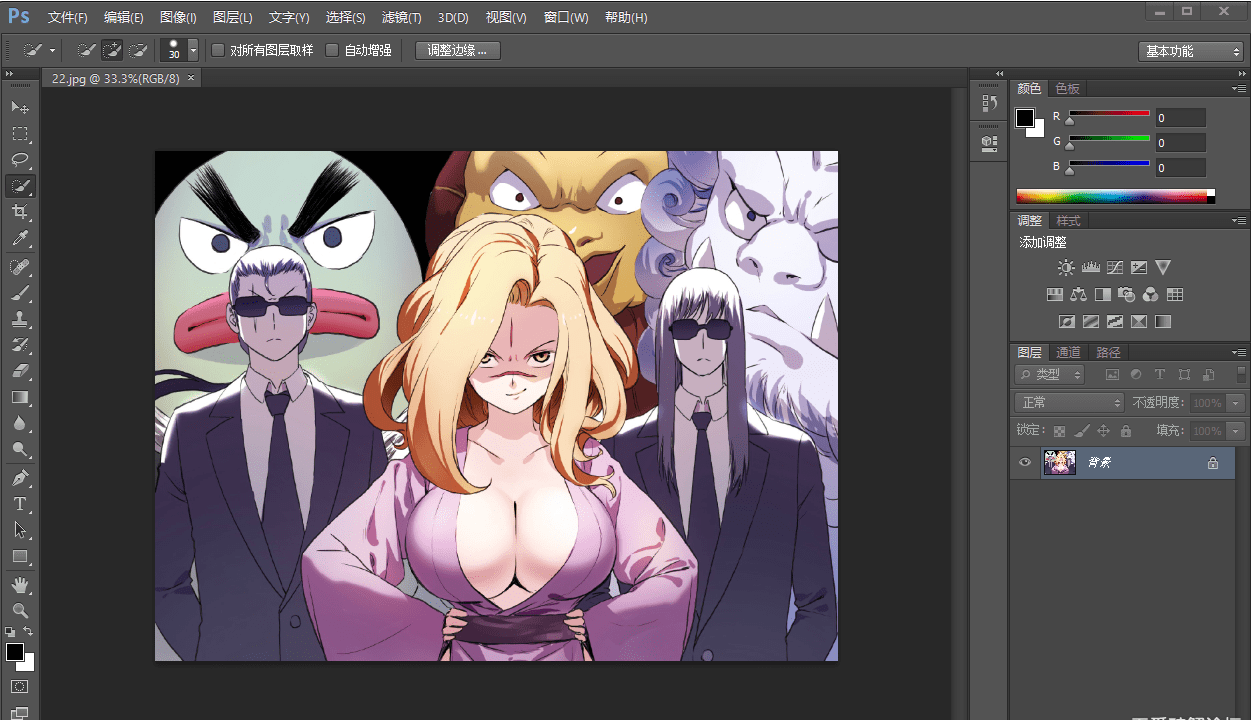1251x720 pixels.
Task: Enable the 自动增强 checkbox
Action: [x=332, y=50]
